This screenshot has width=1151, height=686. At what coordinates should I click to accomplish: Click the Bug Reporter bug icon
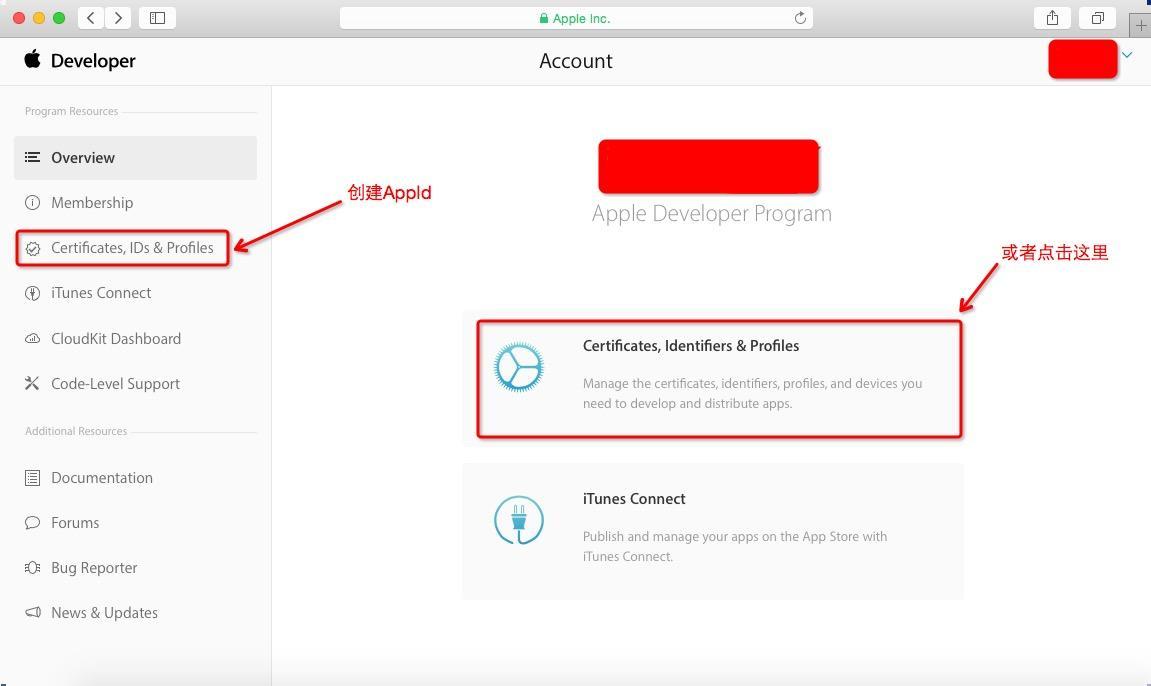pos(32,568)
